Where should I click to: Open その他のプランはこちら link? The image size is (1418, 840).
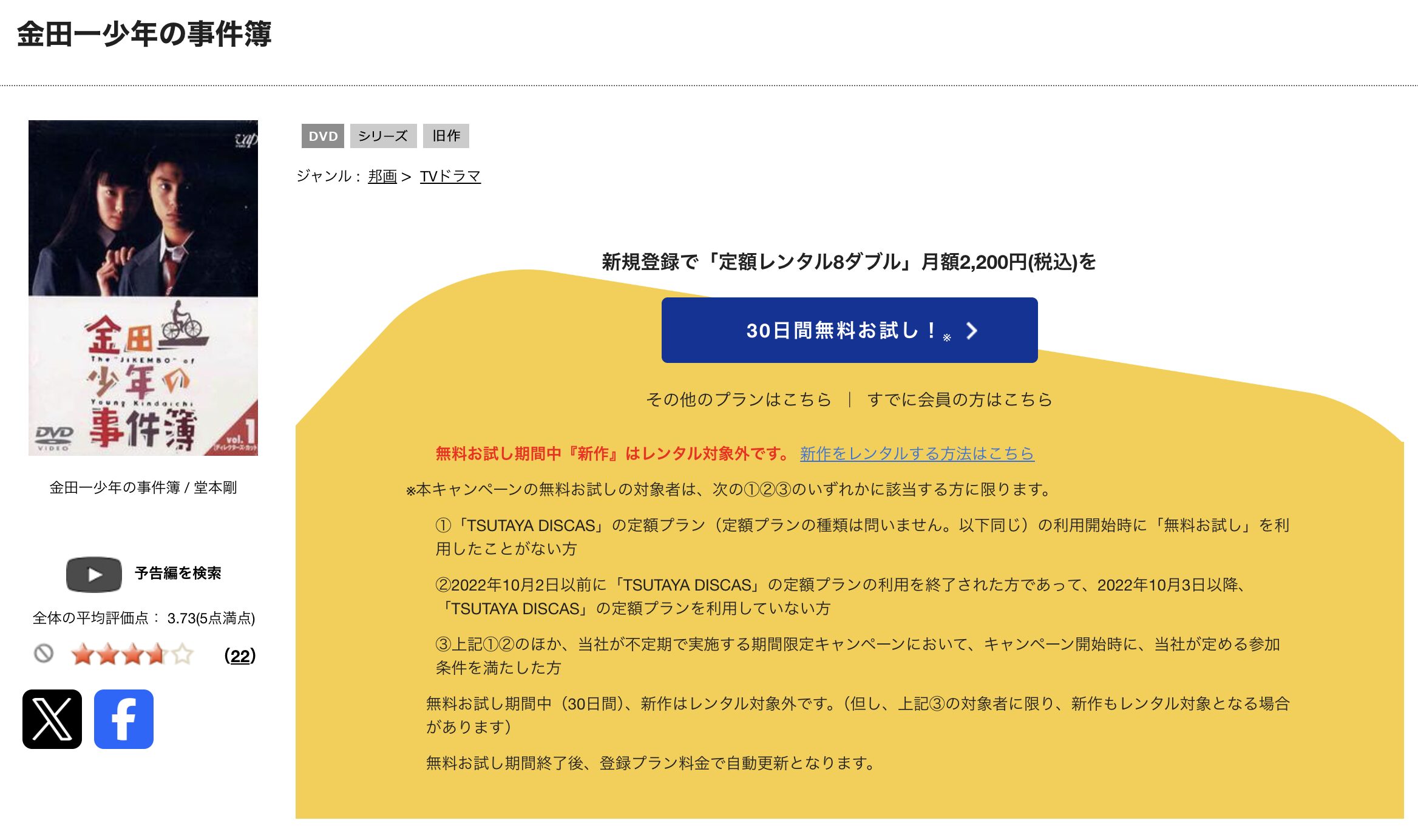pyautogui.click(x=739, y=399)
